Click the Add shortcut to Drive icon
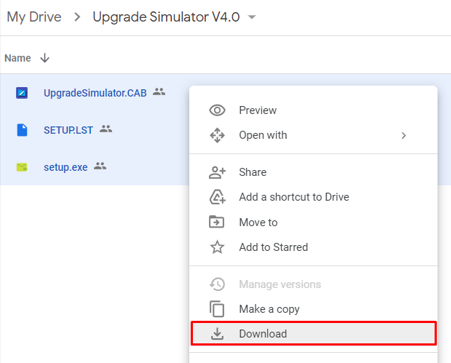 (x=217, y=197)
